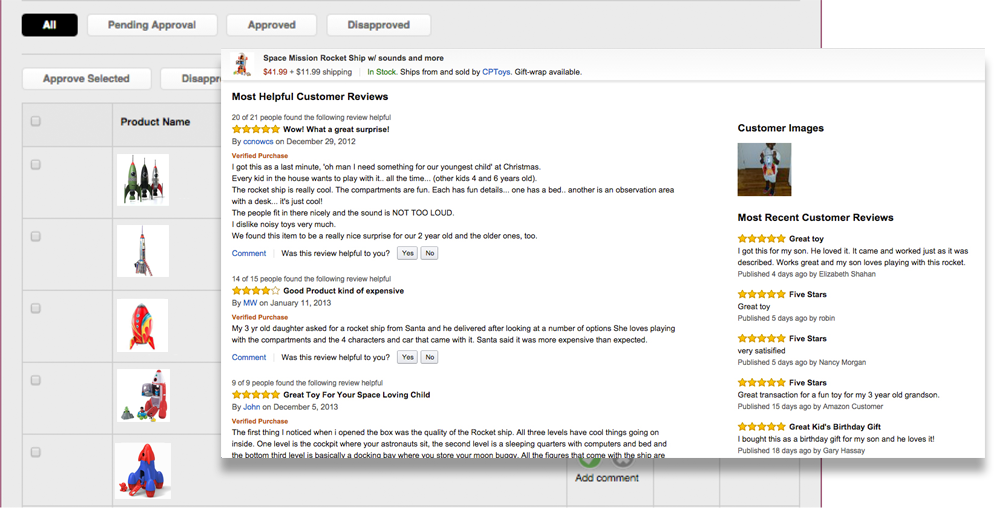The height and width of the screenshot is (508, 994).
Task: Open the red cartoon rocket product image
Action: pyautogui.click(x=143, y=325)
